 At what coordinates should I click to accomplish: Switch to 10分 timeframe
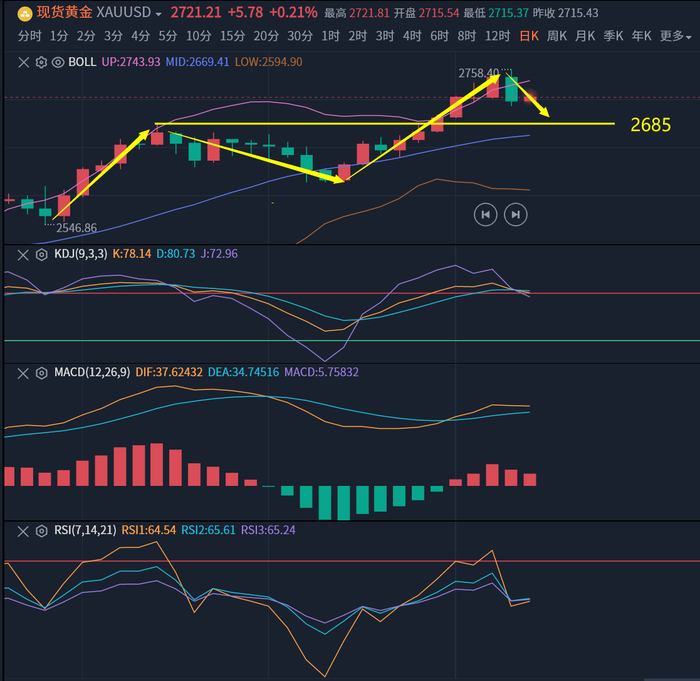(x=199, y=36)
